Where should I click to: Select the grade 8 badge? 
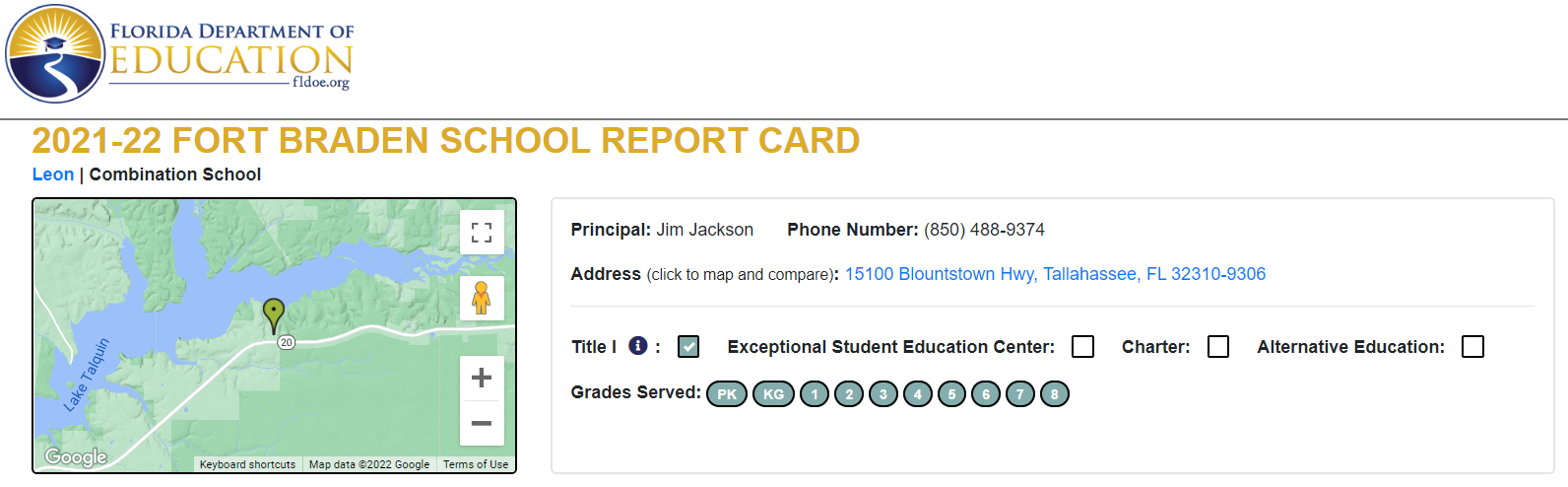pos(1055,394)
